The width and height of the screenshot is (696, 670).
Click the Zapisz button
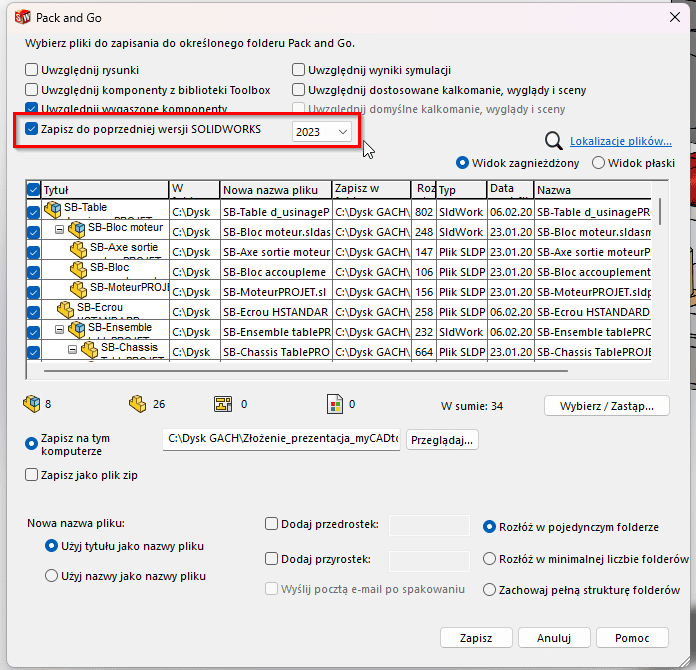coord(476,638)
